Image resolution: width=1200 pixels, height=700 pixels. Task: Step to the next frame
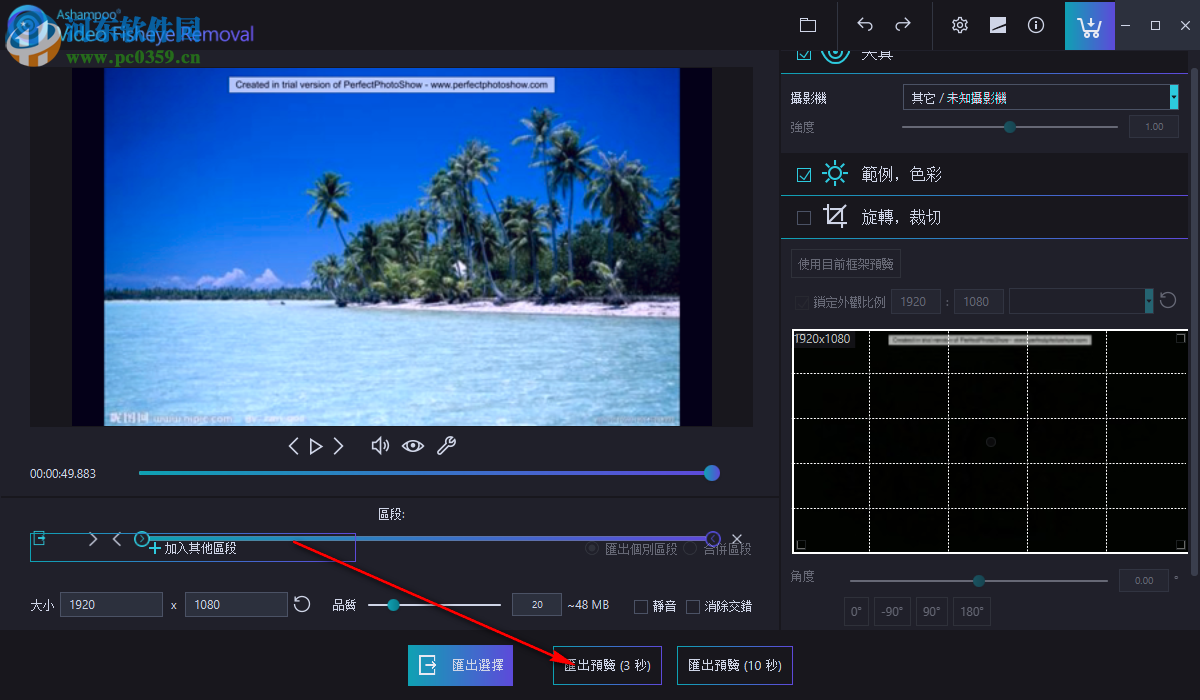click(338, 445)
